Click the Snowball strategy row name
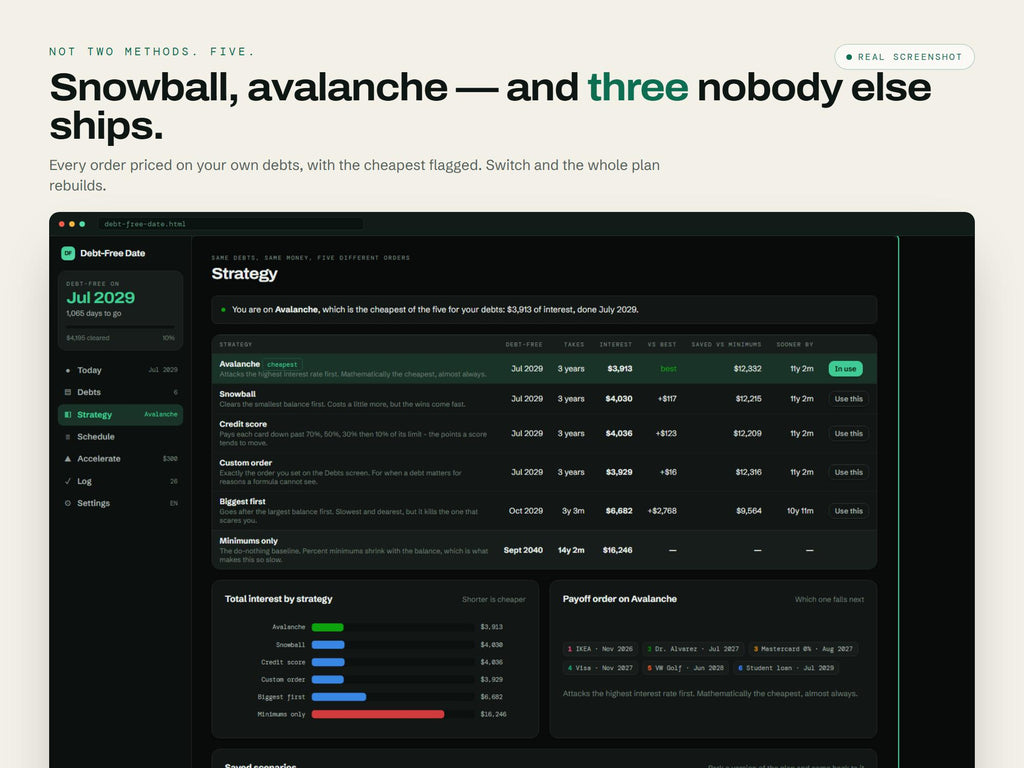 click(x=237, y=394)
